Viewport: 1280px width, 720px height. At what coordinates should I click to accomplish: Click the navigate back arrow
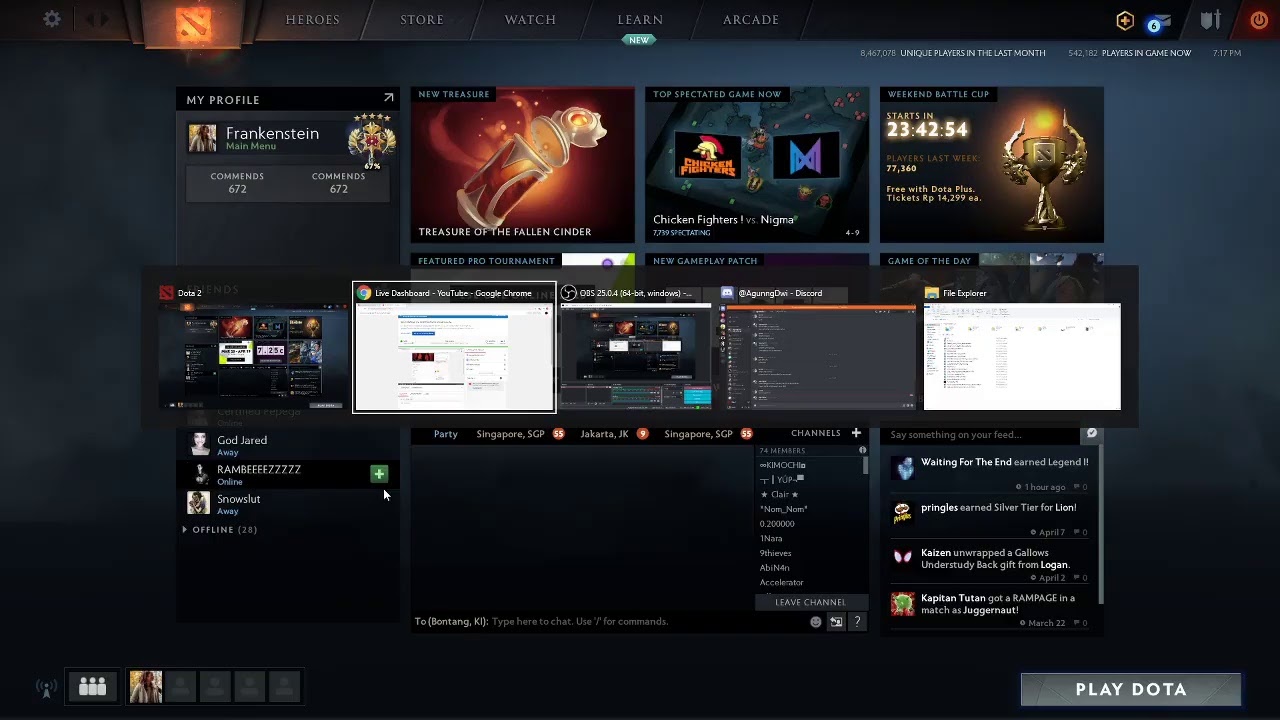(92, 20)
